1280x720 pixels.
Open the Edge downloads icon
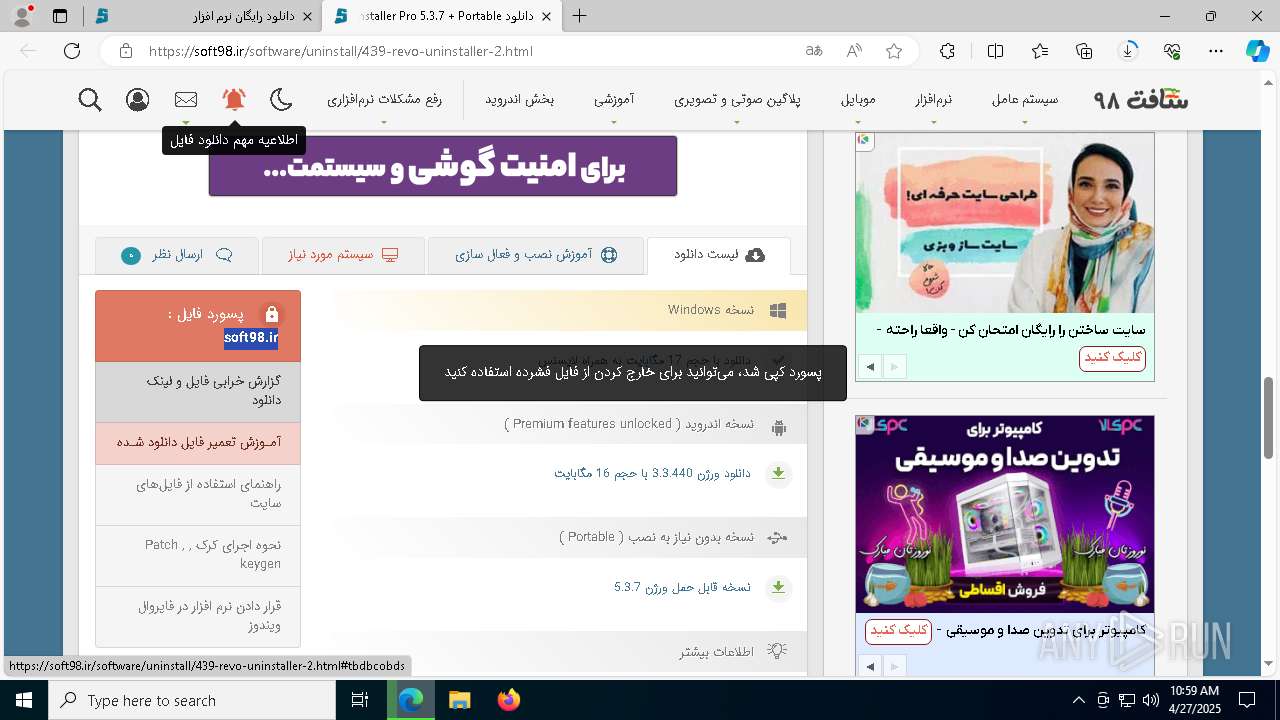point(1128,51)
